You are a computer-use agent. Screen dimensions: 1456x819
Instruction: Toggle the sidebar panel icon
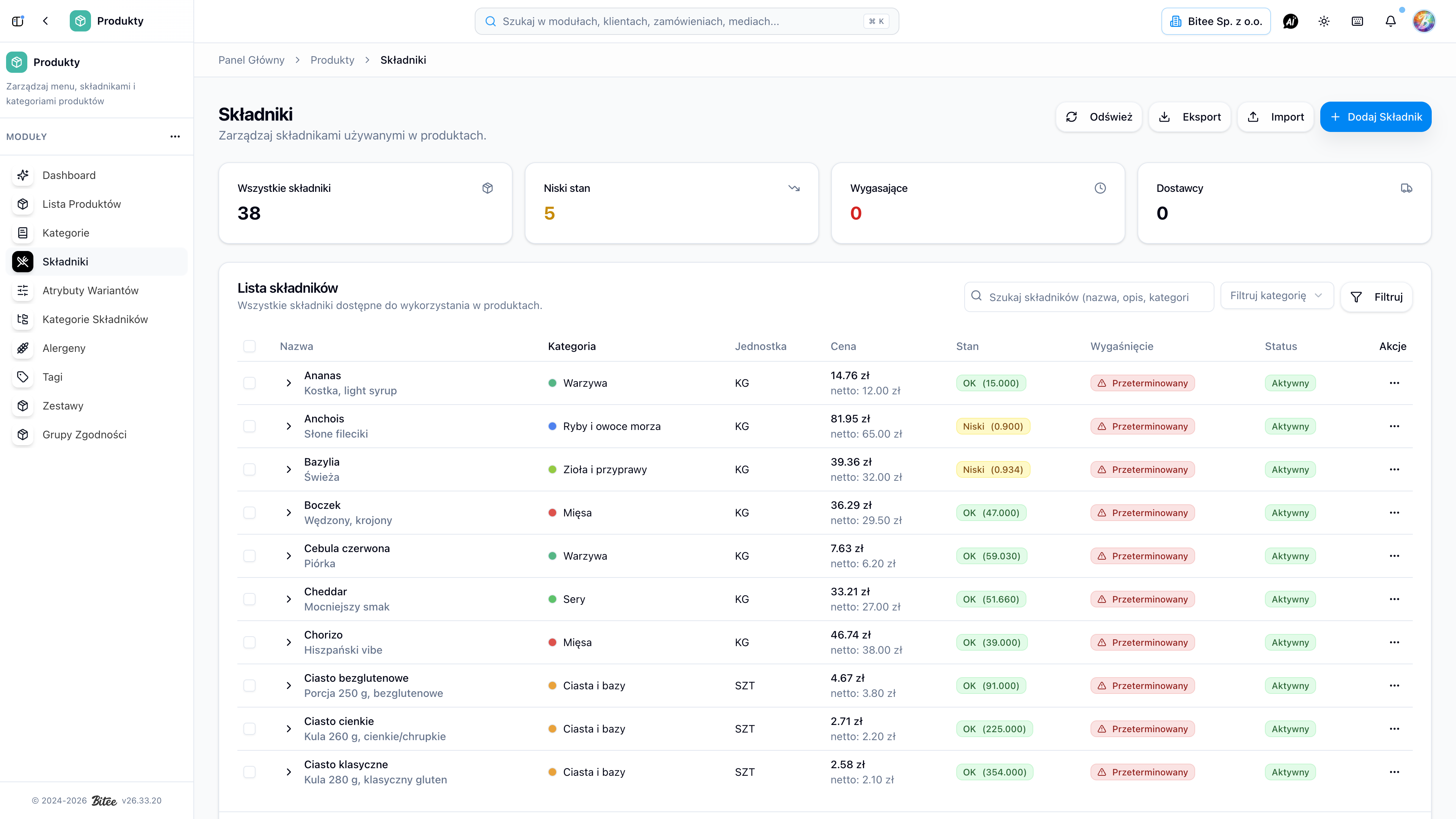coord(17,21)
